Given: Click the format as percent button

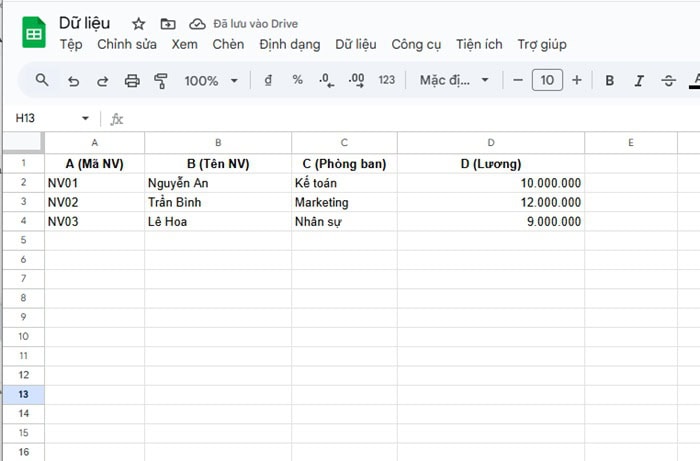Looking at the screenshot, I should click(297, 80).
